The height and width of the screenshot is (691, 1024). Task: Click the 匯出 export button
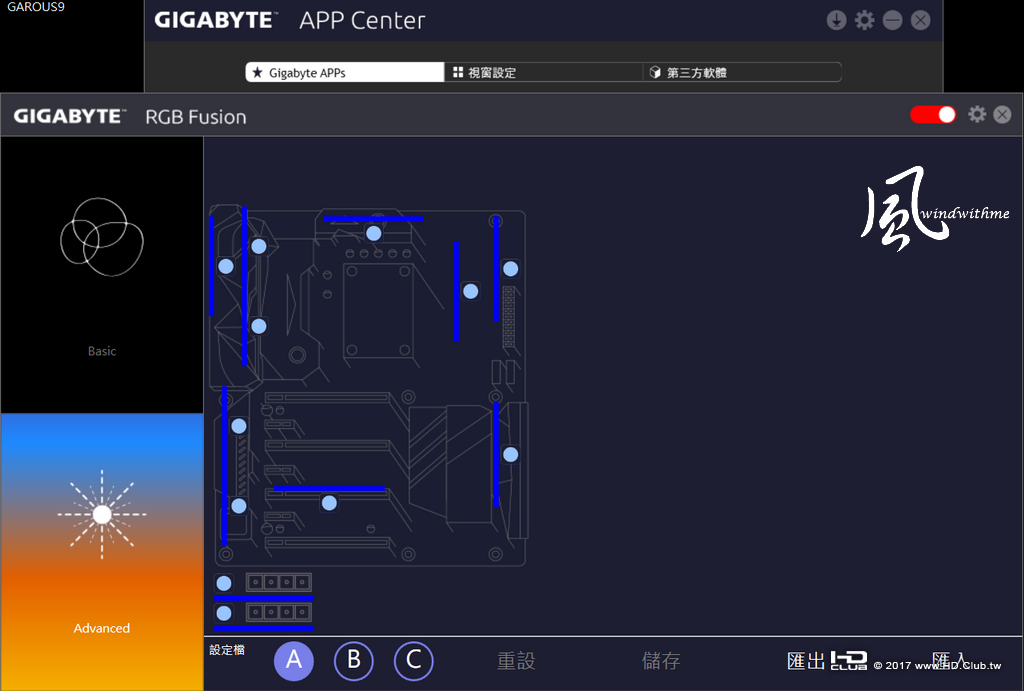click(x=807, y=661)
